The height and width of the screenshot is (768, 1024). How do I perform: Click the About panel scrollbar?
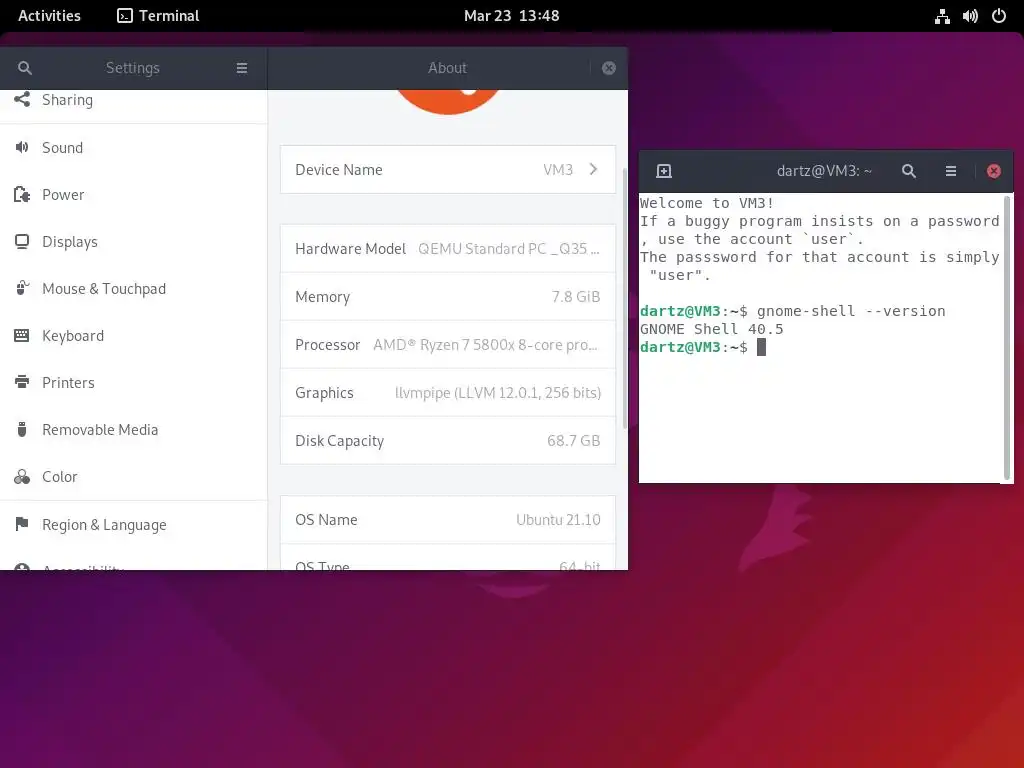click(x=624, y=299)
